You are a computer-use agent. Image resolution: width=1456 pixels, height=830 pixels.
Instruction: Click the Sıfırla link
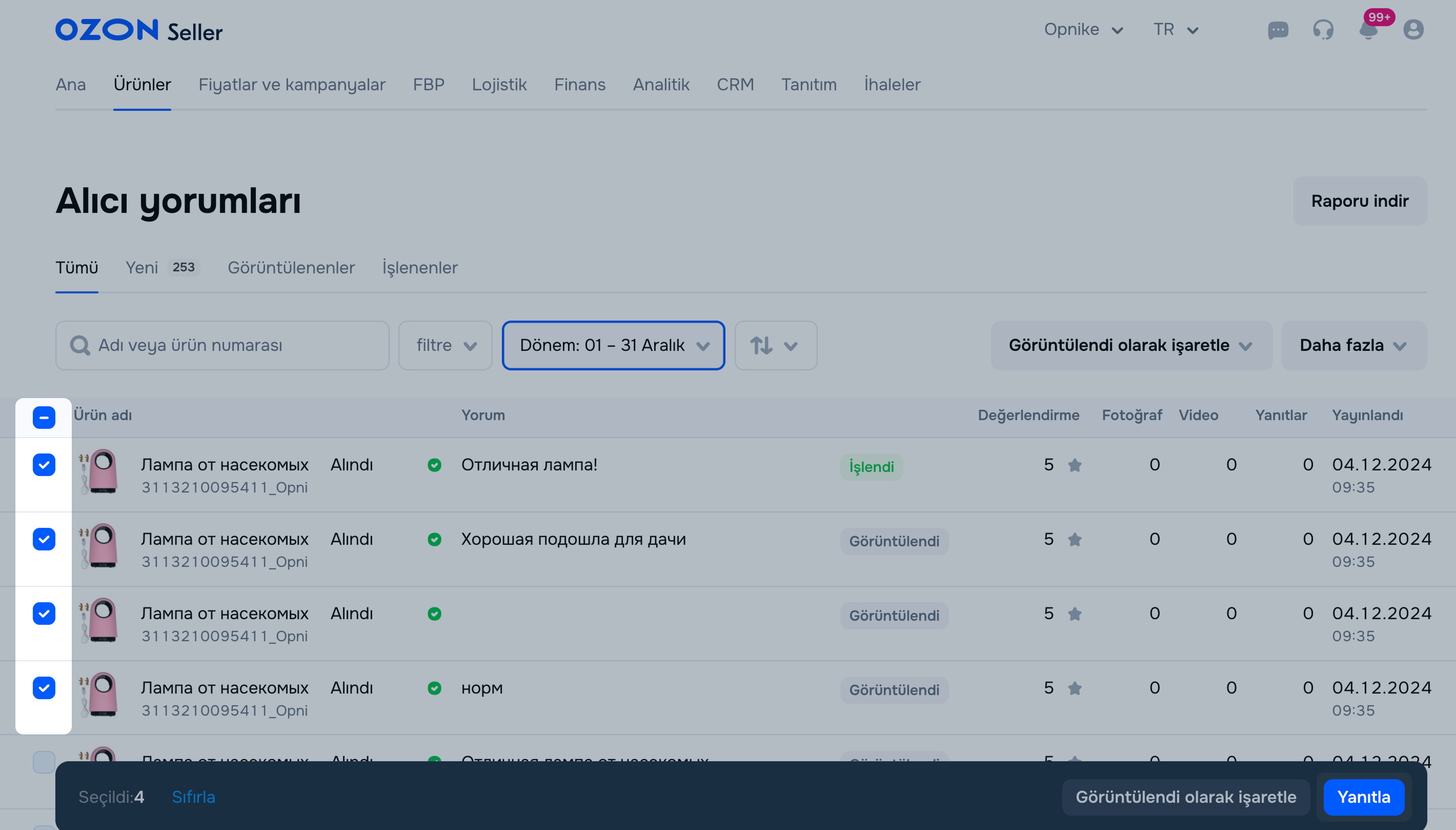(x=193, y=797)
